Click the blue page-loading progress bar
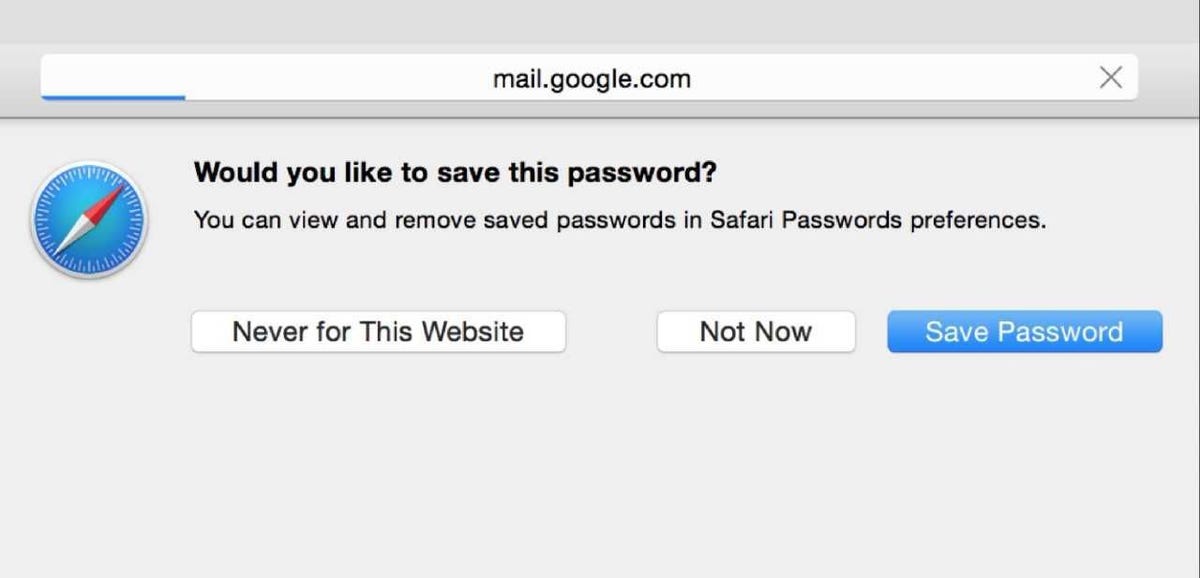 [x=113, y=98]
